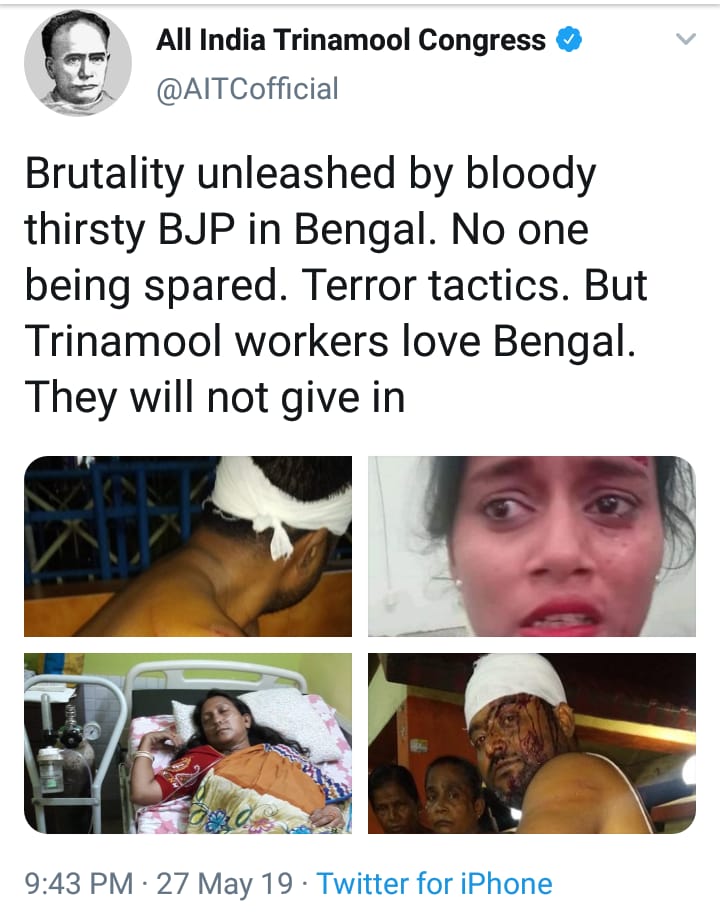The height and width of the screenshot is (915, 720).
Task: Click the blue verified badge icon
Action: click(568, 40)
